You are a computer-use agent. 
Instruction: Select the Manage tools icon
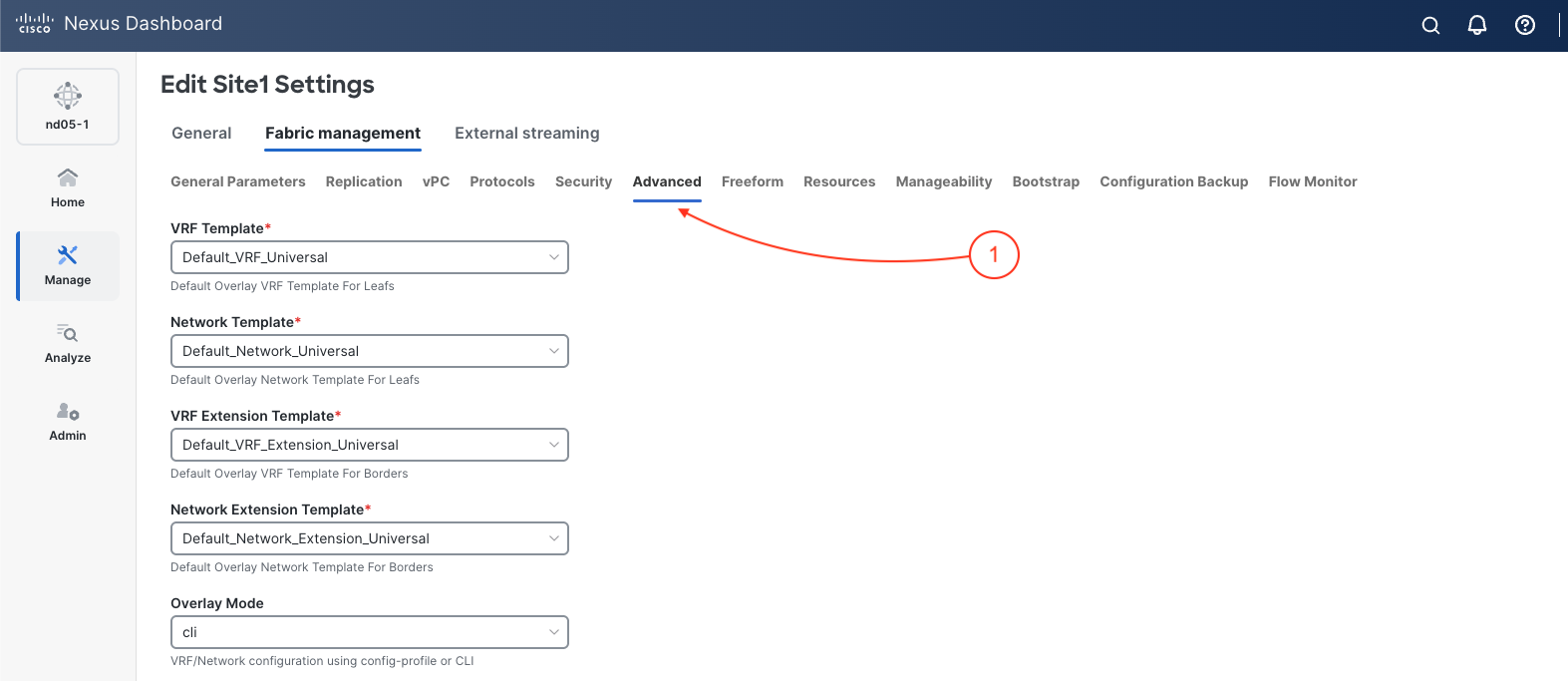68,256
